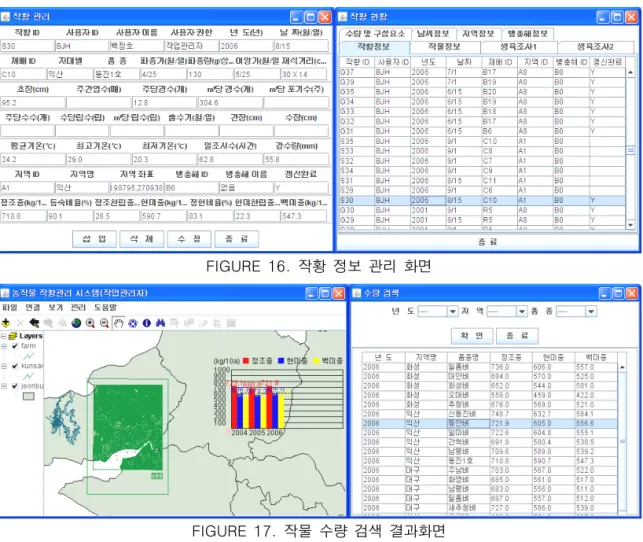Click the 확인 button in 수량 검색
643x542 pixels.
pos(472,336)
